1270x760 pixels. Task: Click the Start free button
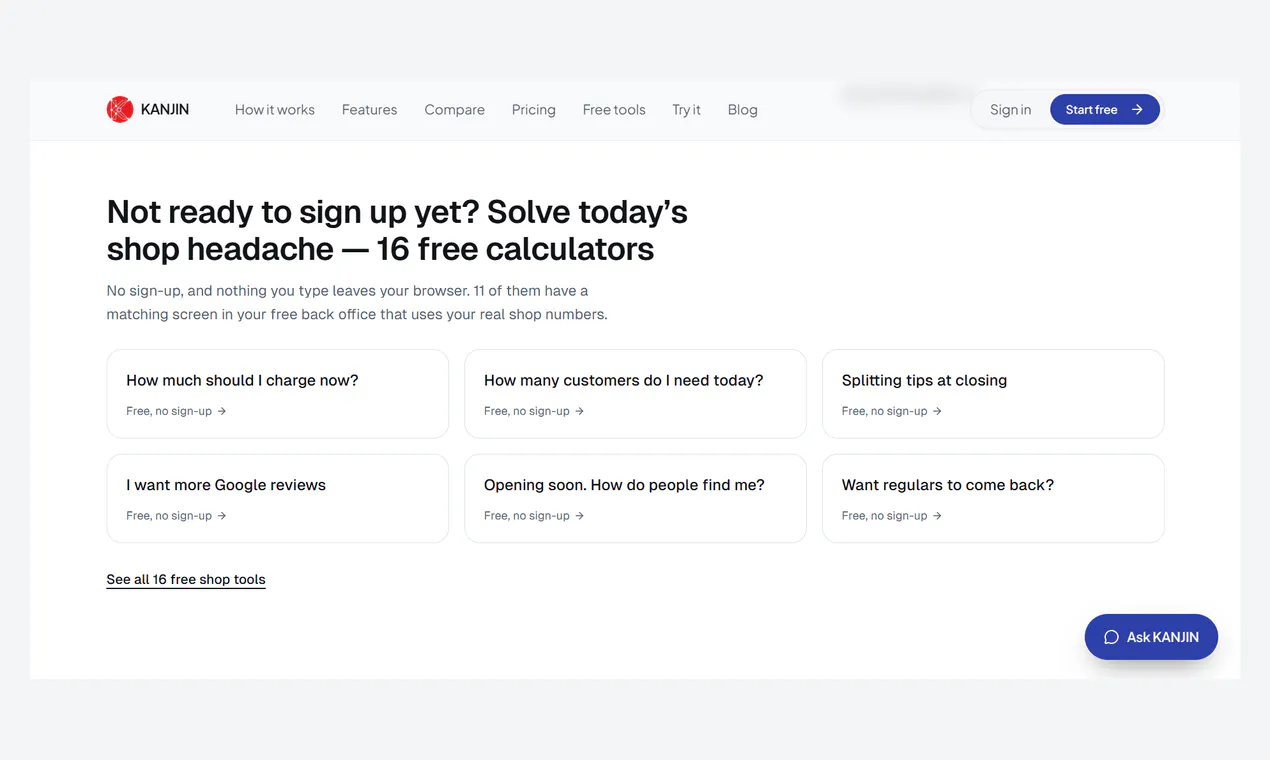[x=1105, y=110]
